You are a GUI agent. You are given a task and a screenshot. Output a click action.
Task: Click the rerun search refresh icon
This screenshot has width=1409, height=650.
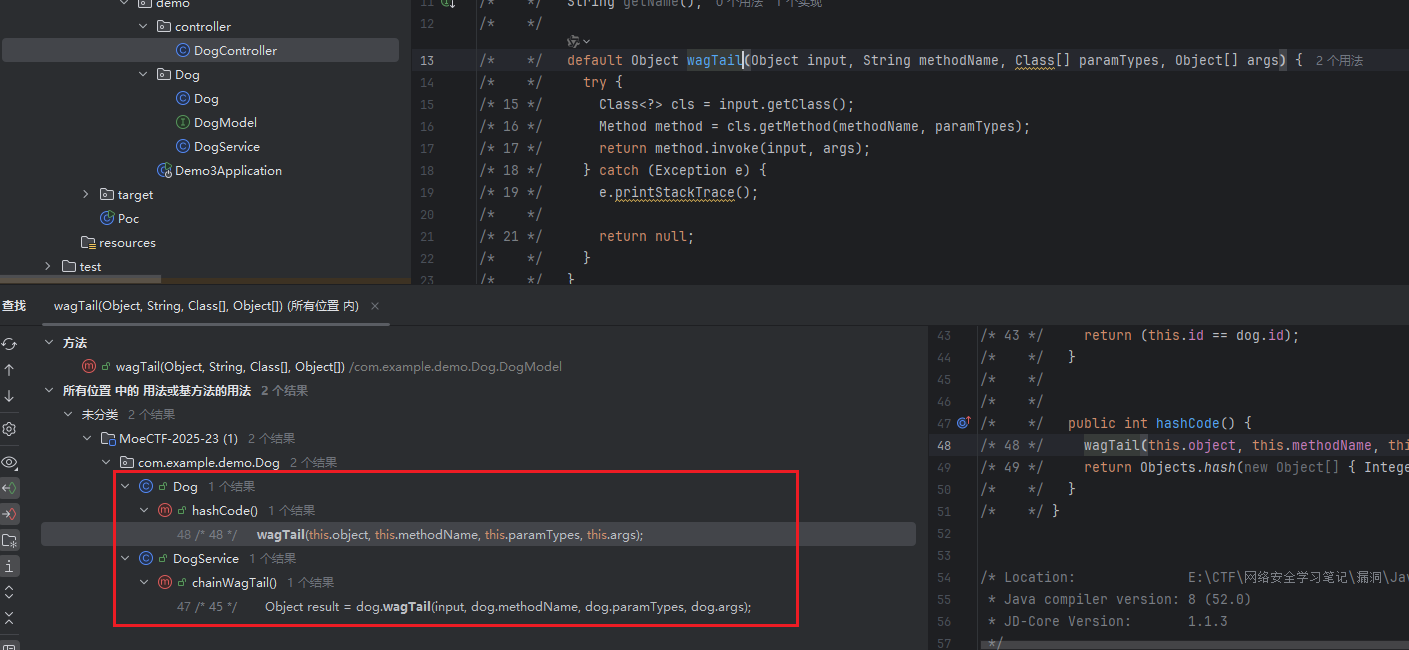[9, 344]
